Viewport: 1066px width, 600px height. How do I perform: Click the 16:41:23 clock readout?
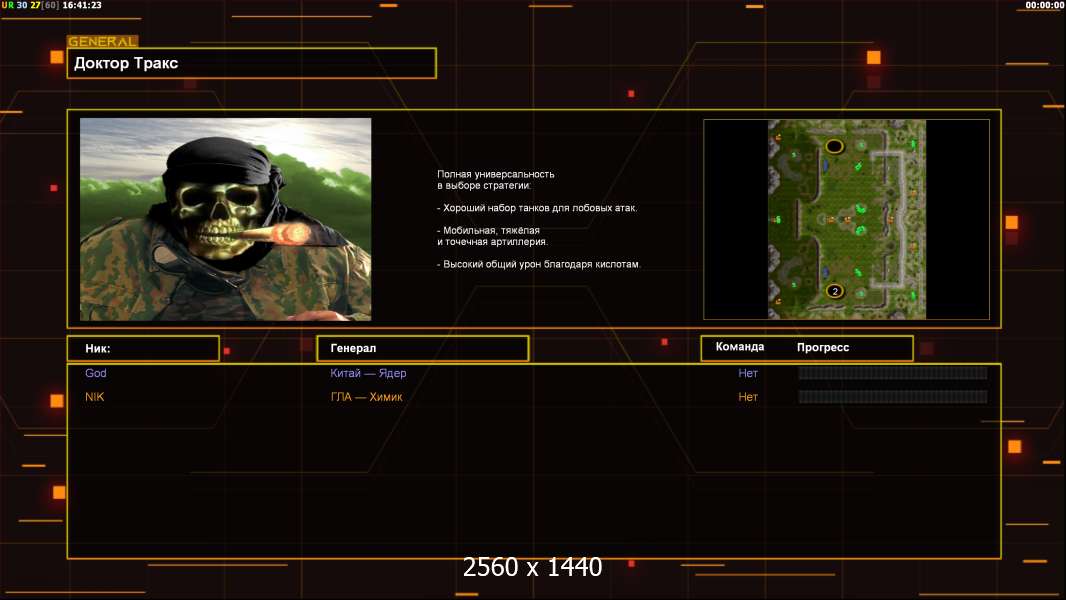pos(82,5)
